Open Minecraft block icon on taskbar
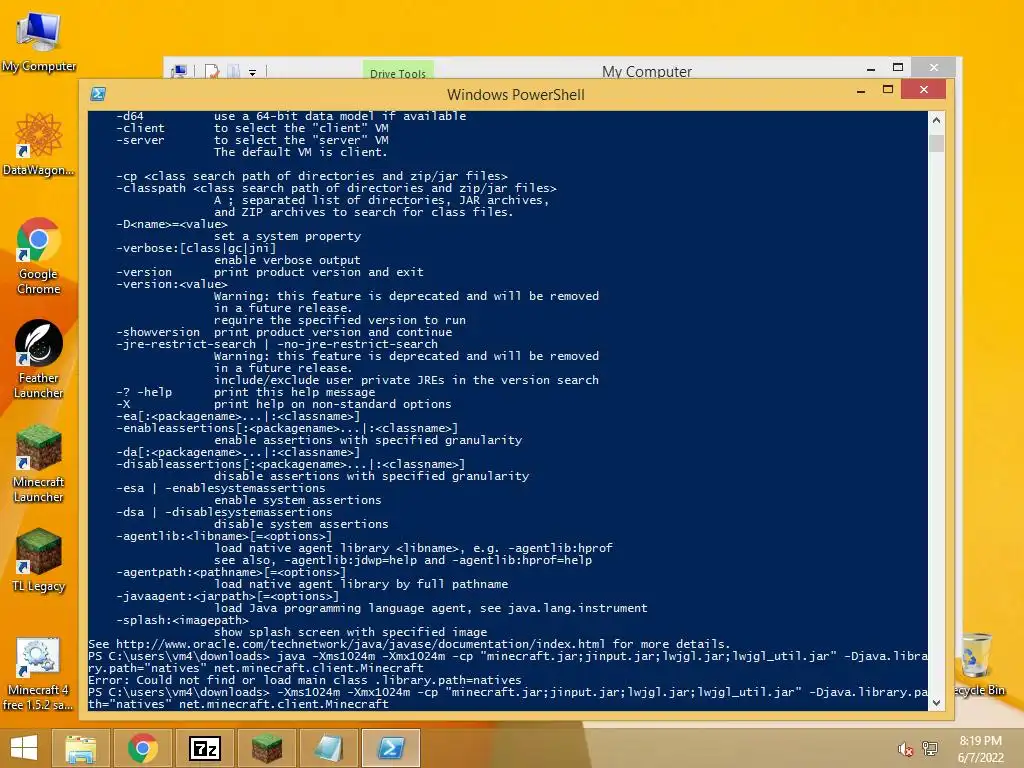1024x768 pixels. click(x=266, y=748)
